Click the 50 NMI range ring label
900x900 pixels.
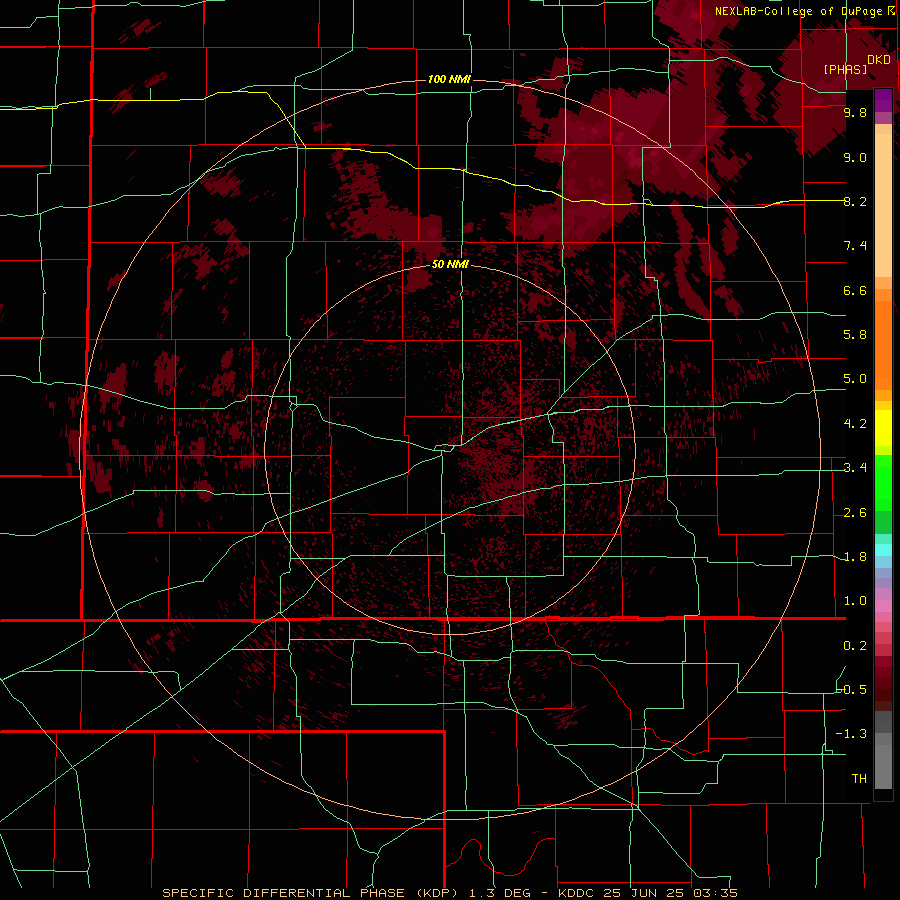pos(450,265)
